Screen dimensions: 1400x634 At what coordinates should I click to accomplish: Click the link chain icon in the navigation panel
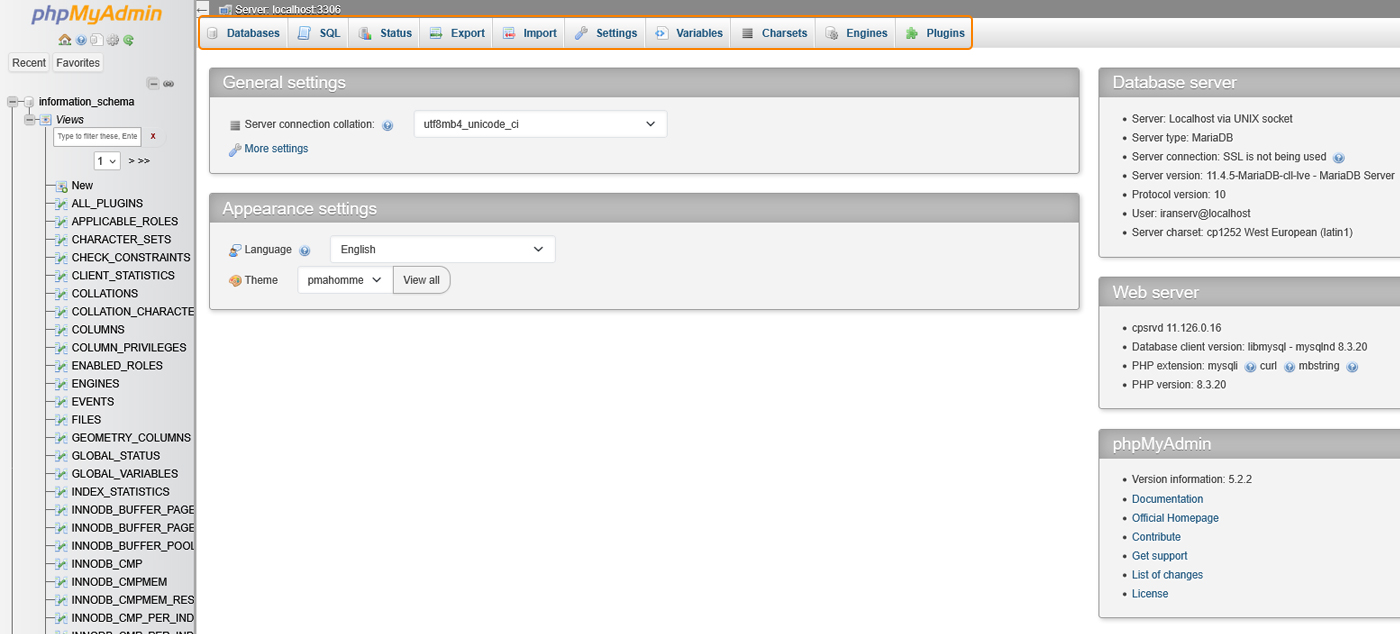169,83
